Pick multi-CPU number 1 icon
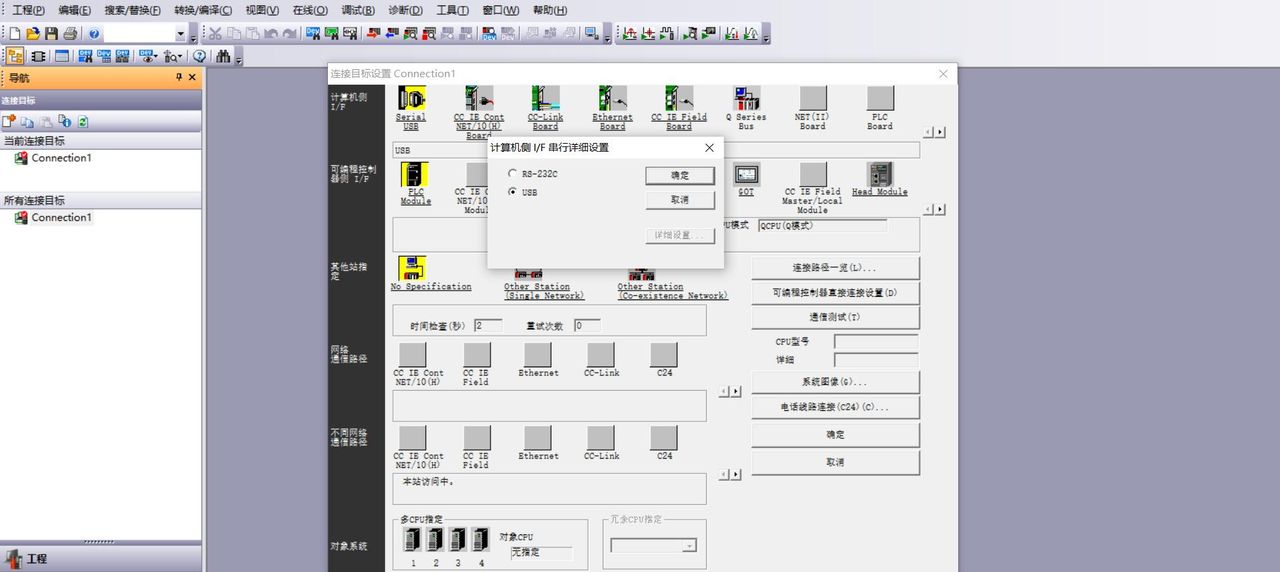 413,540
